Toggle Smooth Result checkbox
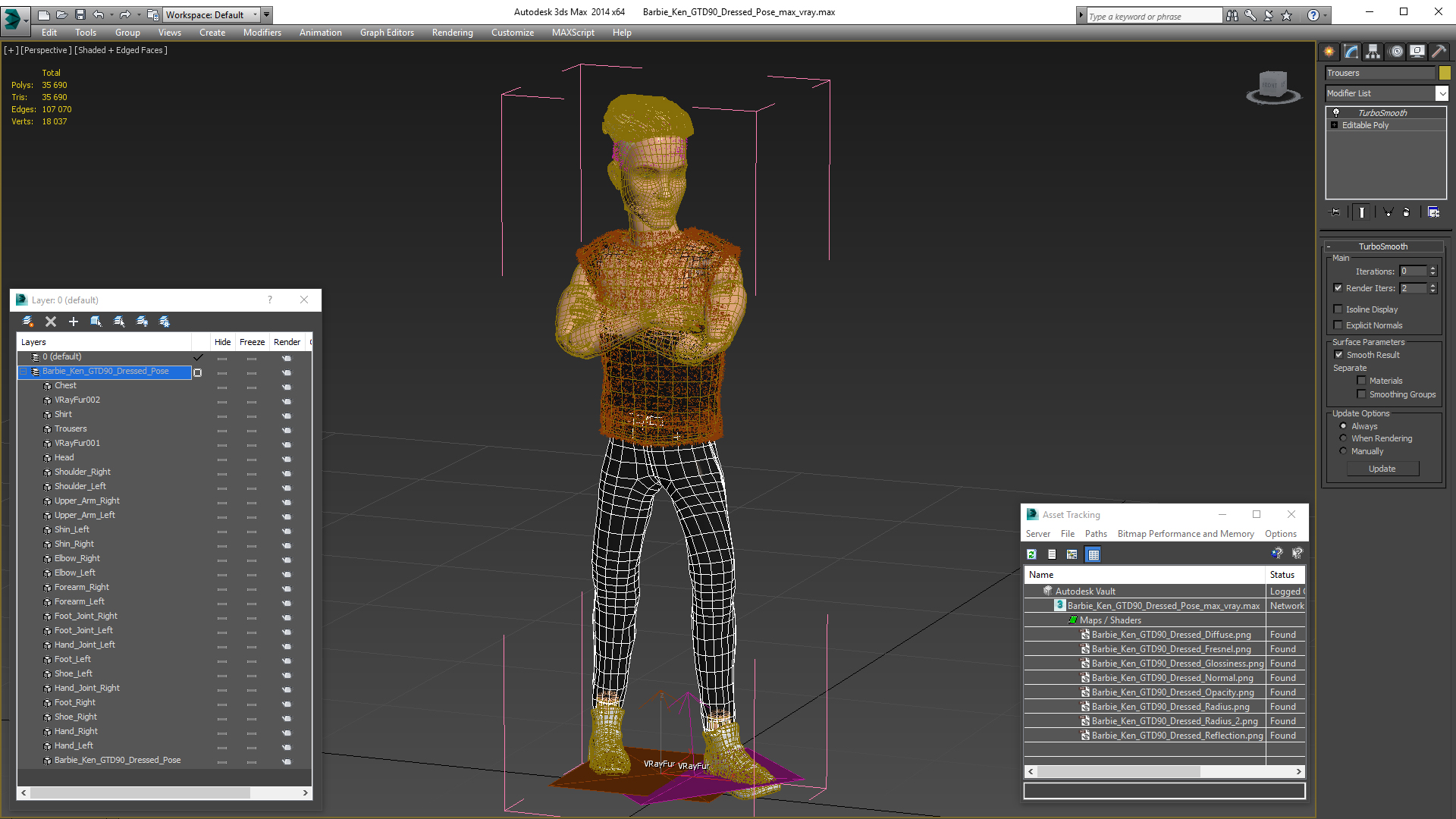Viewport: 1456px width, 819px height. [x=1338, y=354]
